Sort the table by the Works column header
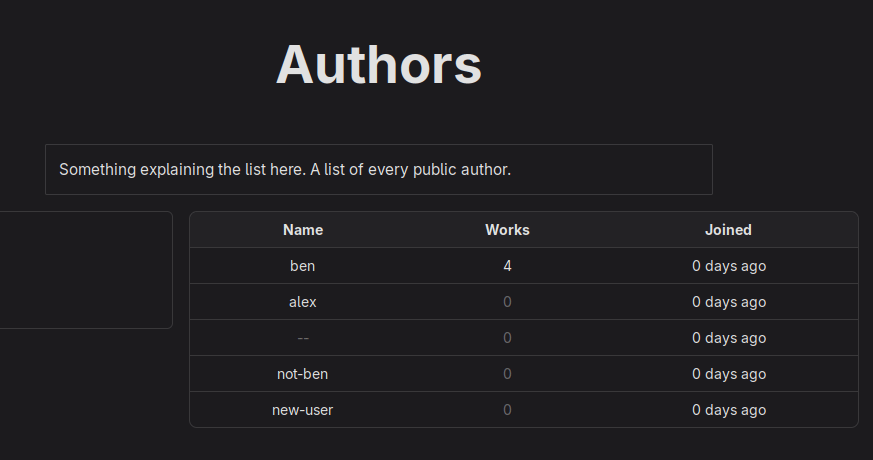Screen dimensions: 873x460 [x=507, y=230]
